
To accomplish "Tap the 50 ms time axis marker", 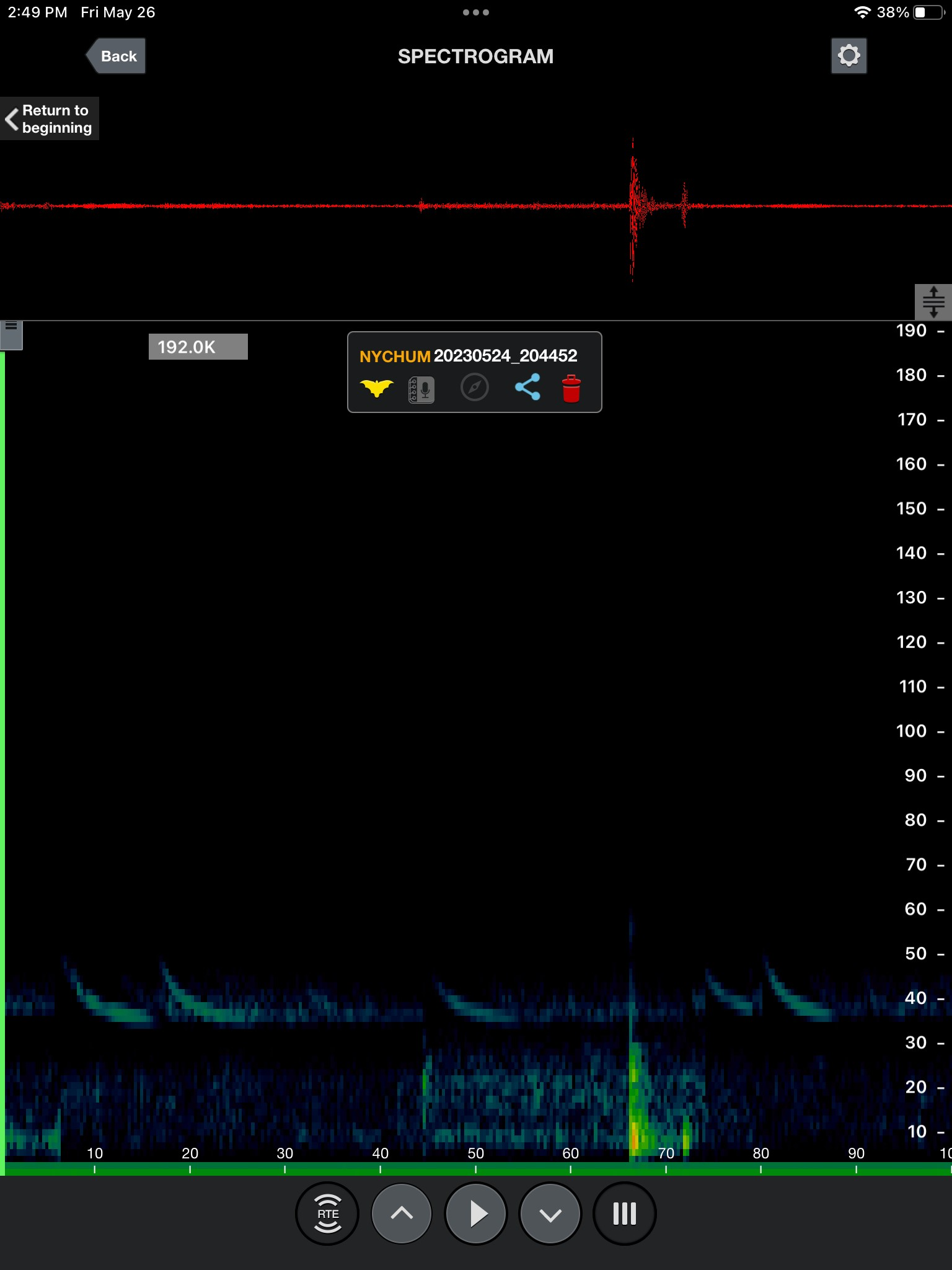I will (475, 1153).
